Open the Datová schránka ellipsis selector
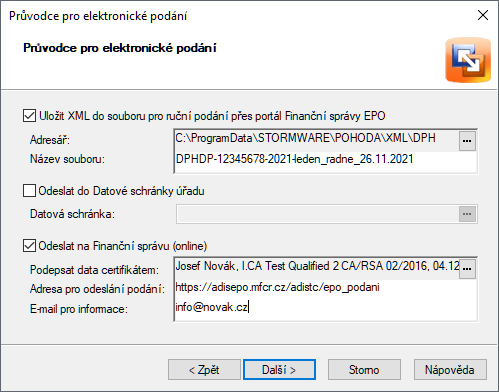Image resolution: width=499 pixels, height=392 pixels. click(467, 214)
